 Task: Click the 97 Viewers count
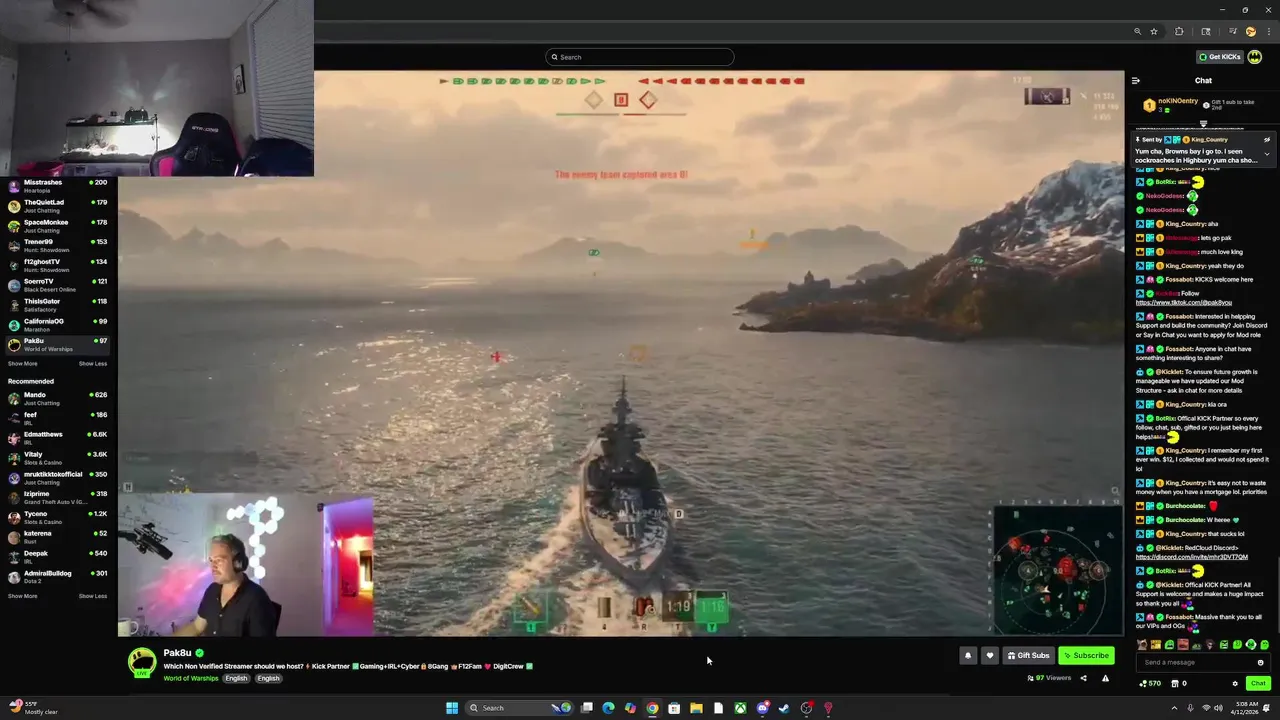[x=1049, y=678]
